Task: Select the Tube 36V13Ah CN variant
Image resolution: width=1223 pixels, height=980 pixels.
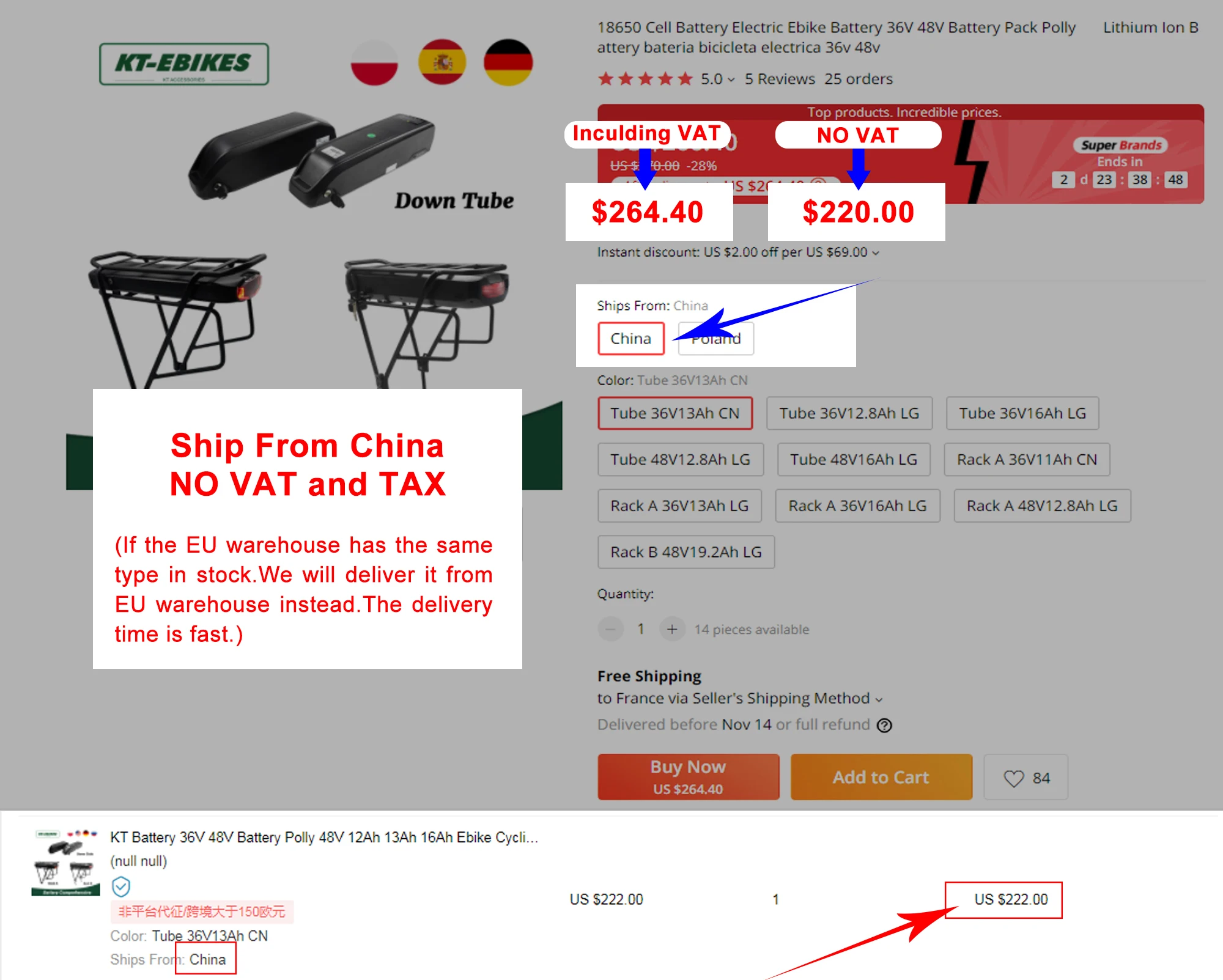Action: coord(675,413)
